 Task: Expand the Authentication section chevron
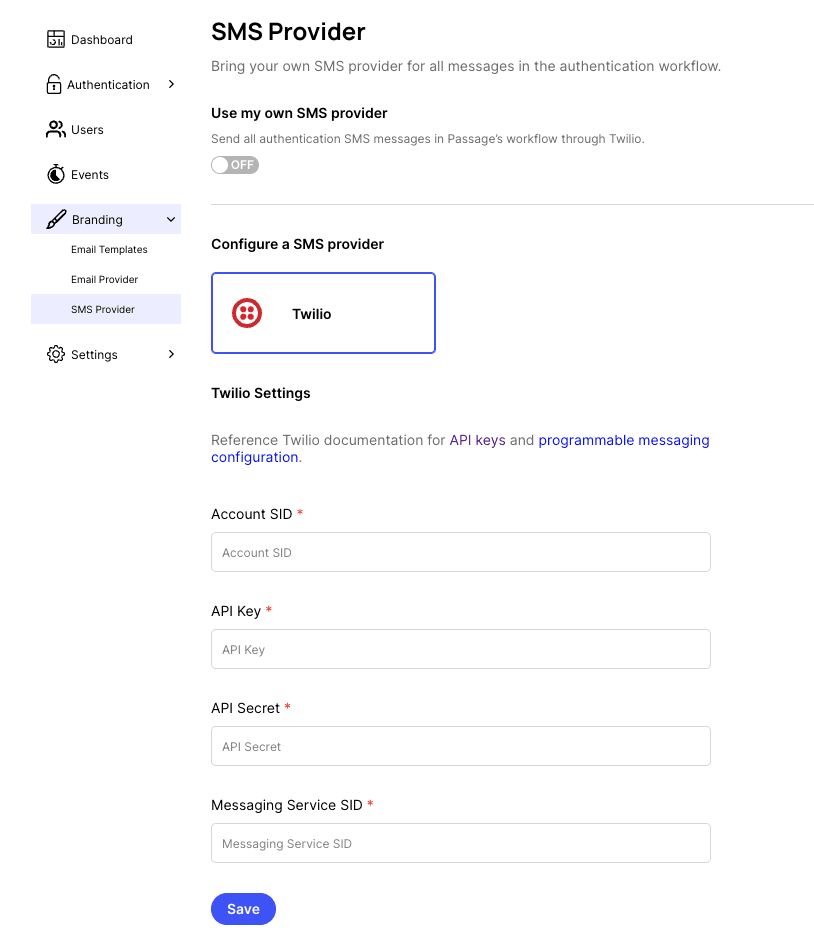[170, 84]
